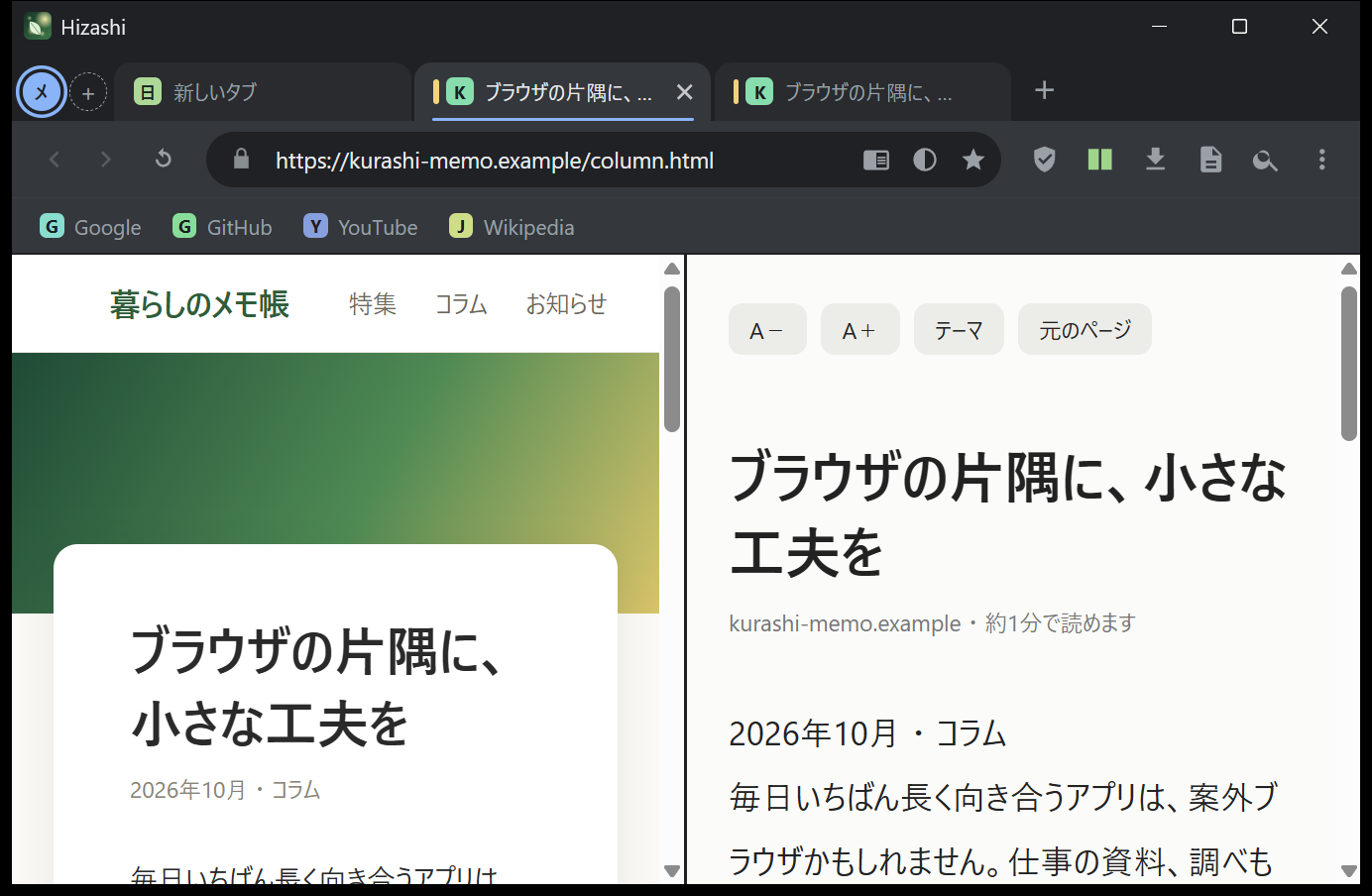This screenshot has width=1372, height=896.
Task: Click the document page icon in toolbar
Action: click(x=1211, y=160)
